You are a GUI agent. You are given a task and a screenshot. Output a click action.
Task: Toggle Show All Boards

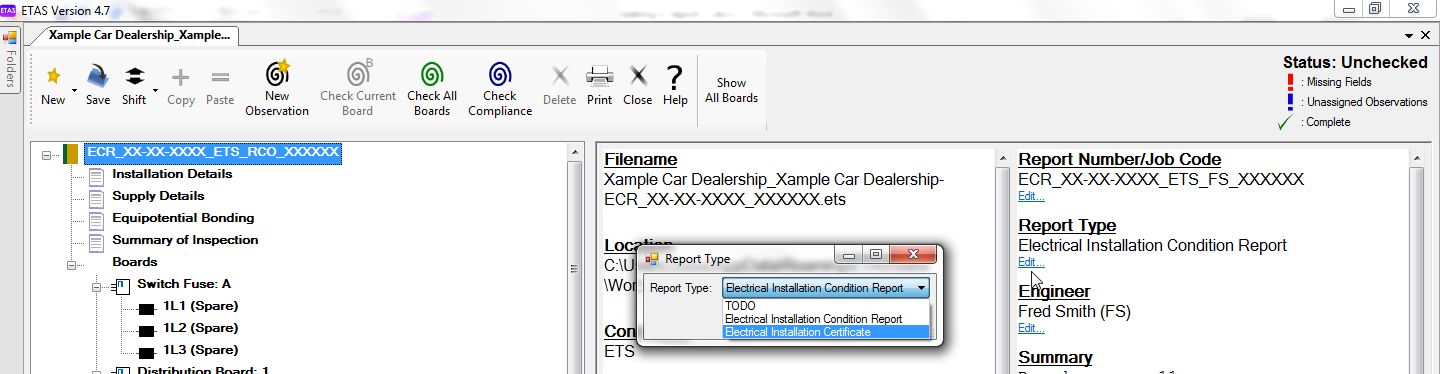click(732, 90)
